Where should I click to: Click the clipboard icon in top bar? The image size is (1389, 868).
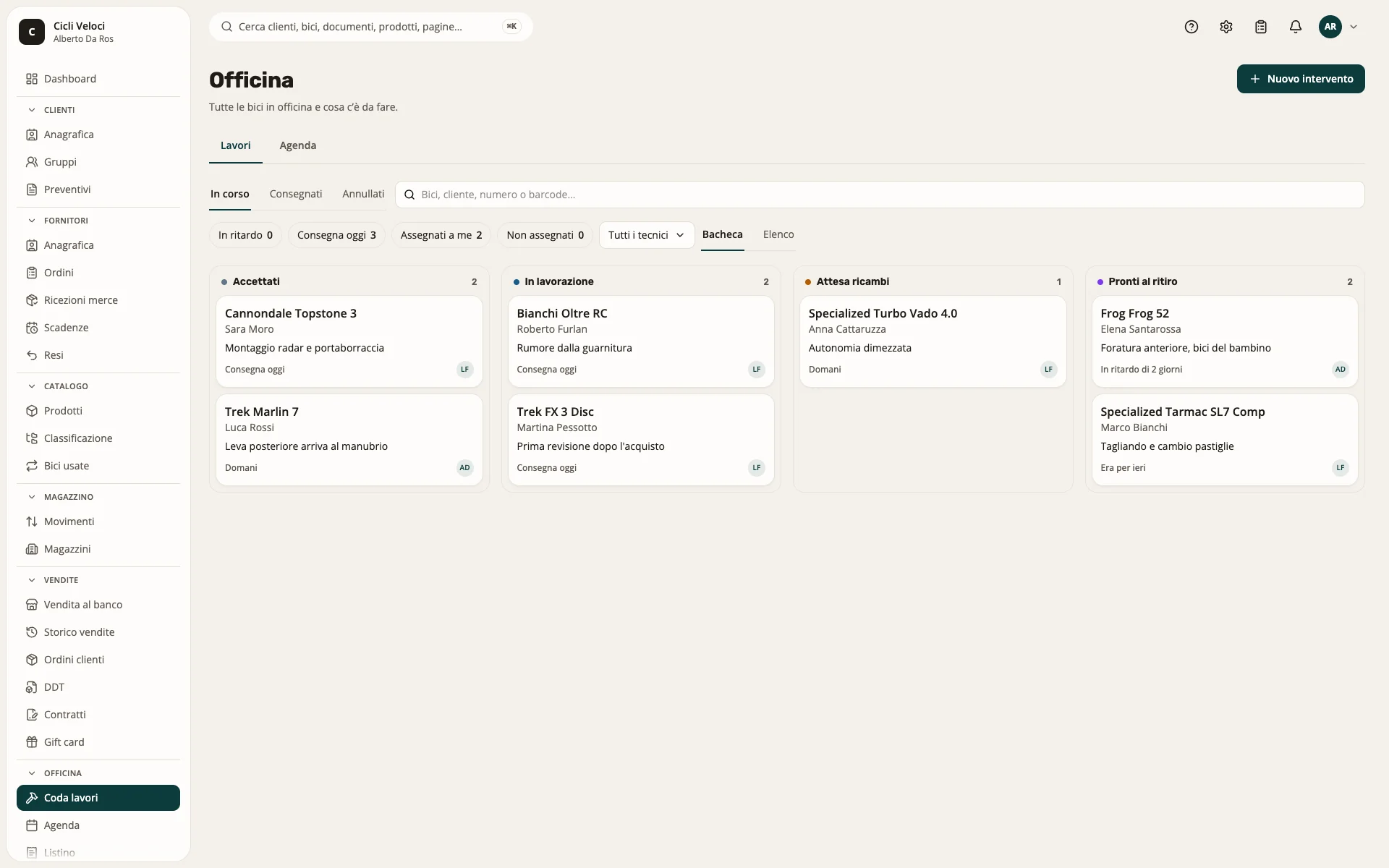click(x=1261, y=27)
